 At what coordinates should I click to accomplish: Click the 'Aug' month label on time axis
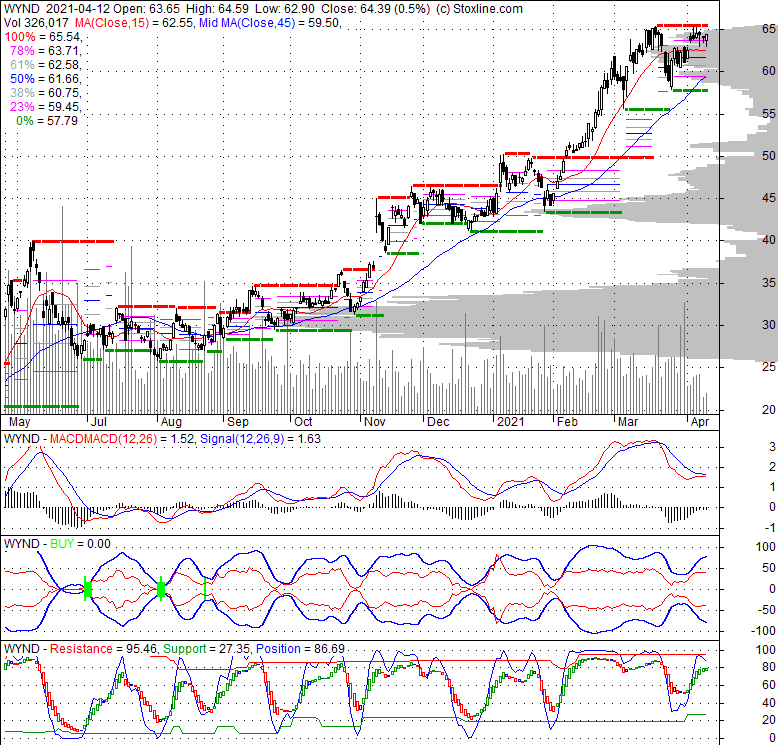(x=171, y=422)
